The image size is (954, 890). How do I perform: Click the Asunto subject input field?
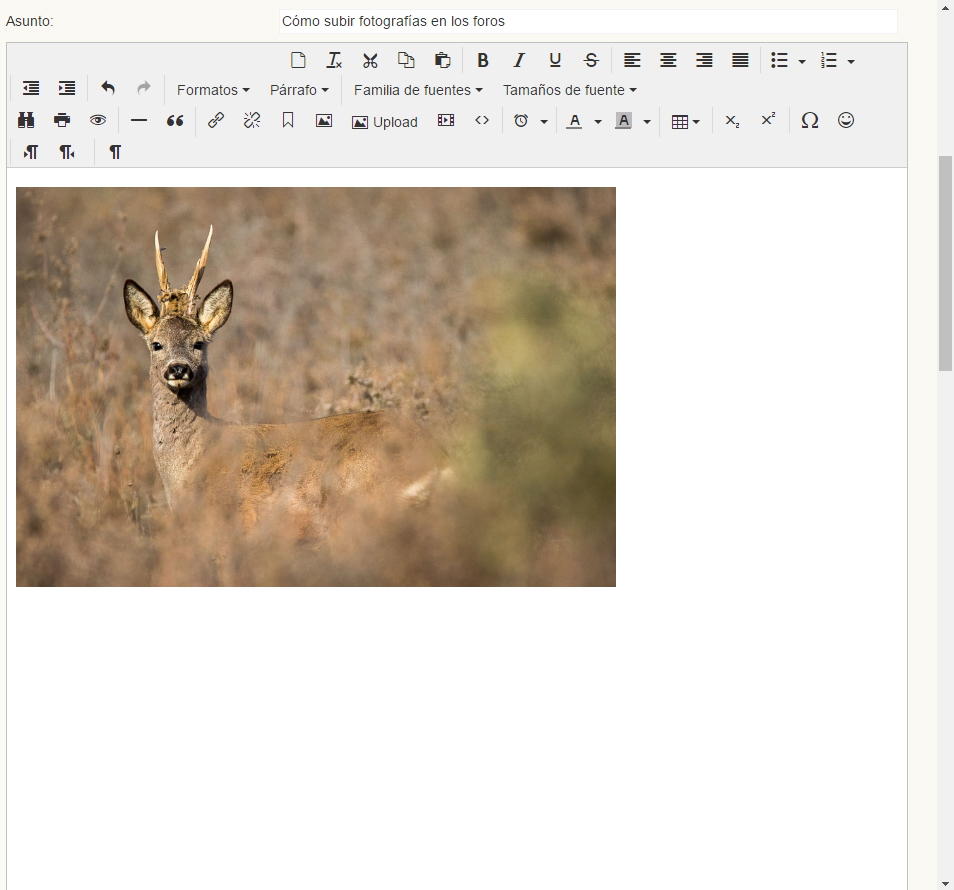tap(588, 21)
